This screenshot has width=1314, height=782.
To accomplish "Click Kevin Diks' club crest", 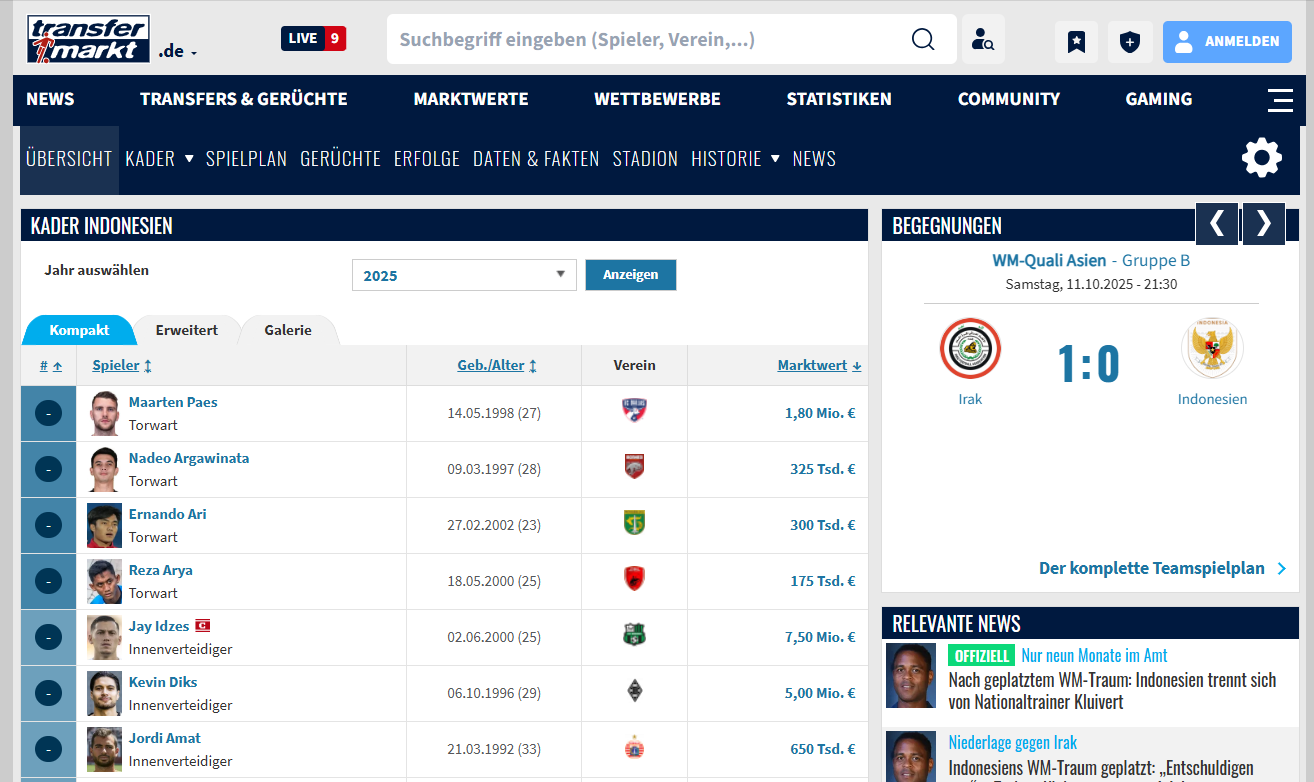I will [x=634, y=692].
